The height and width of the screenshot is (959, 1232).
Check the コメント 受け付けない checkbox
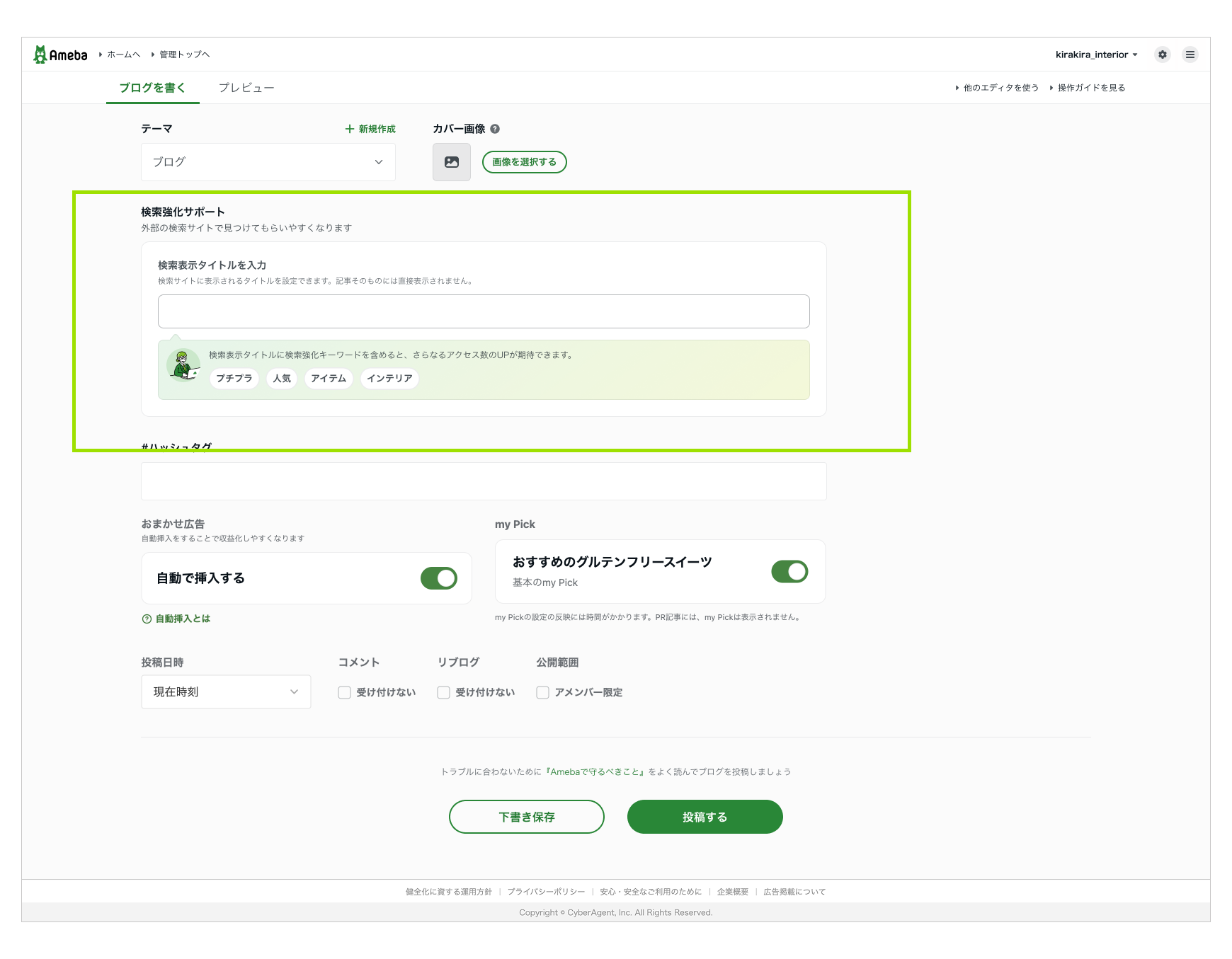[345, 692]
